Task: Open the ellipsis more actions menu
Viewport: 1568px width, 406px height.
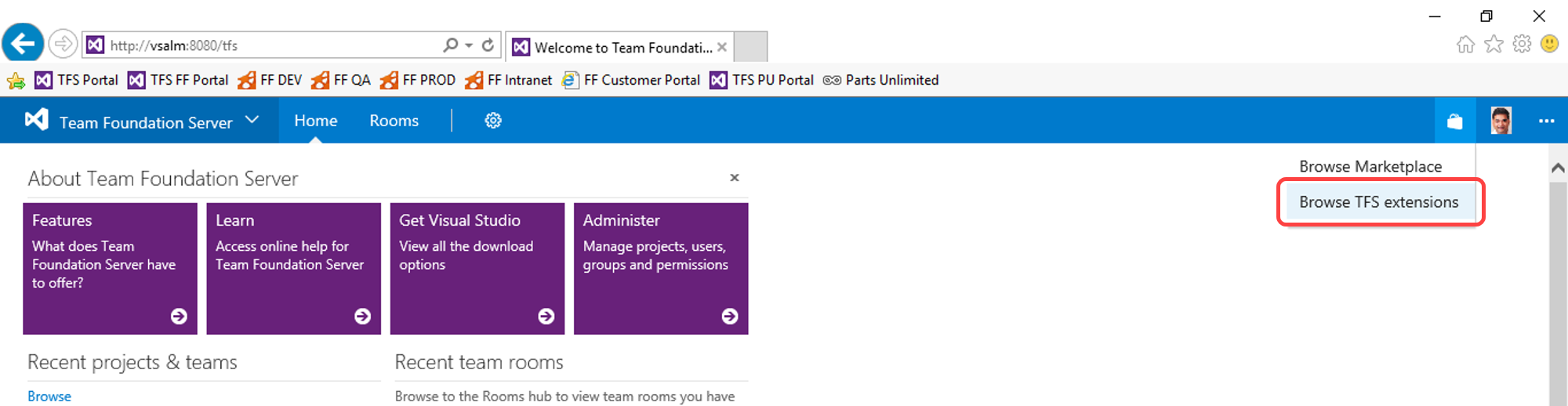Action: (1546, 121)
